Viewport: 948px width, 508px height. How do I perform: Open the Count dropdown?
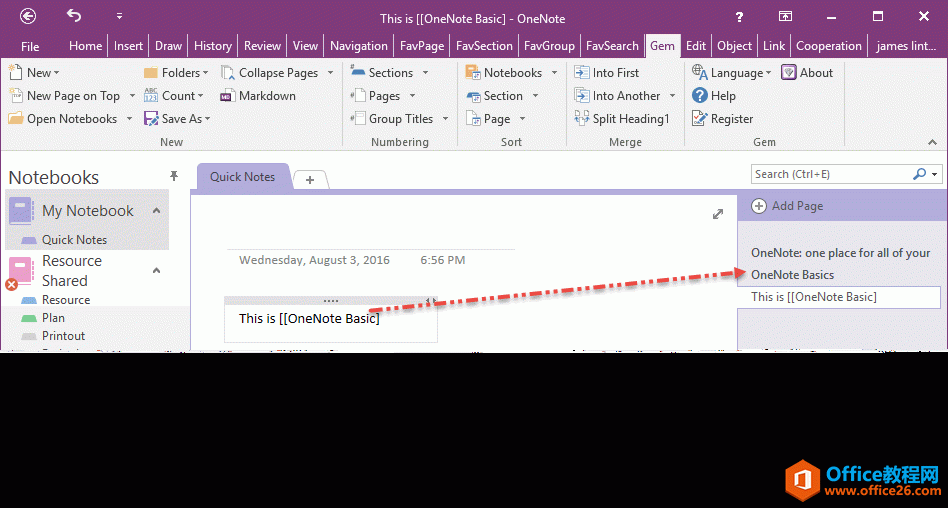(x=174, y=96)
